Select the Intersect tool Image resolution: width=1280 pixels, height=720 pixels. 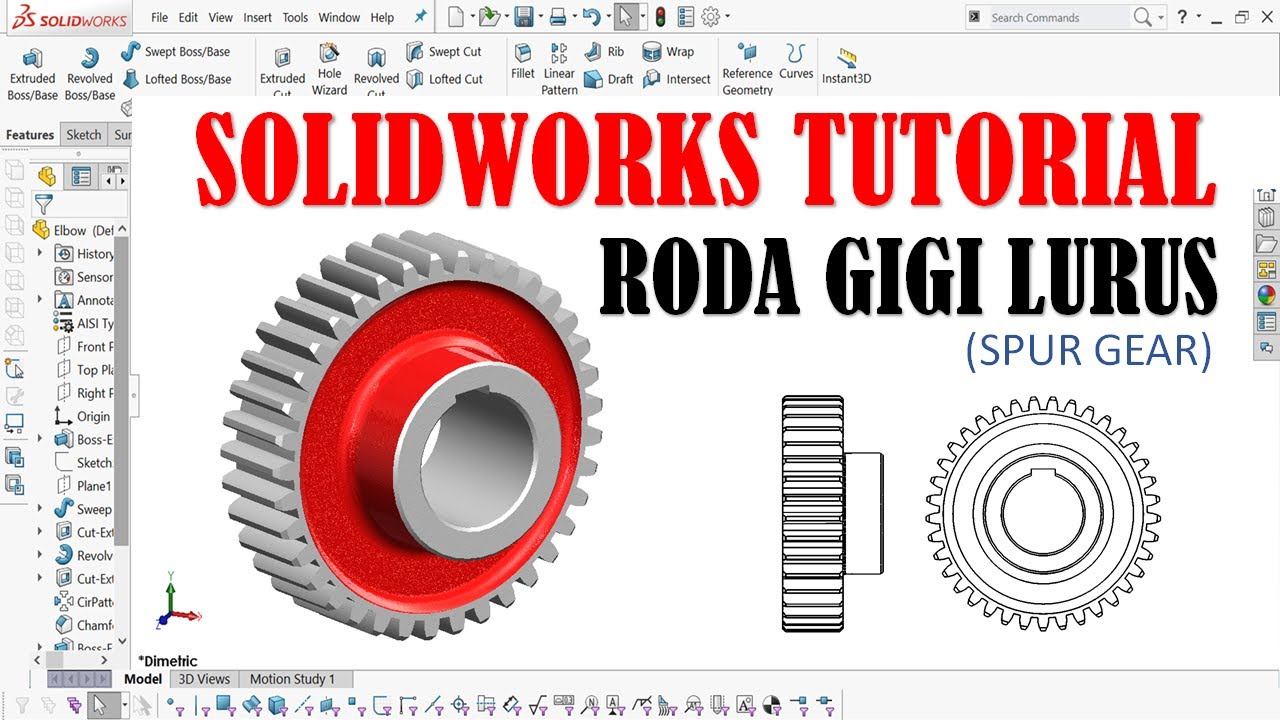(676, 79)
